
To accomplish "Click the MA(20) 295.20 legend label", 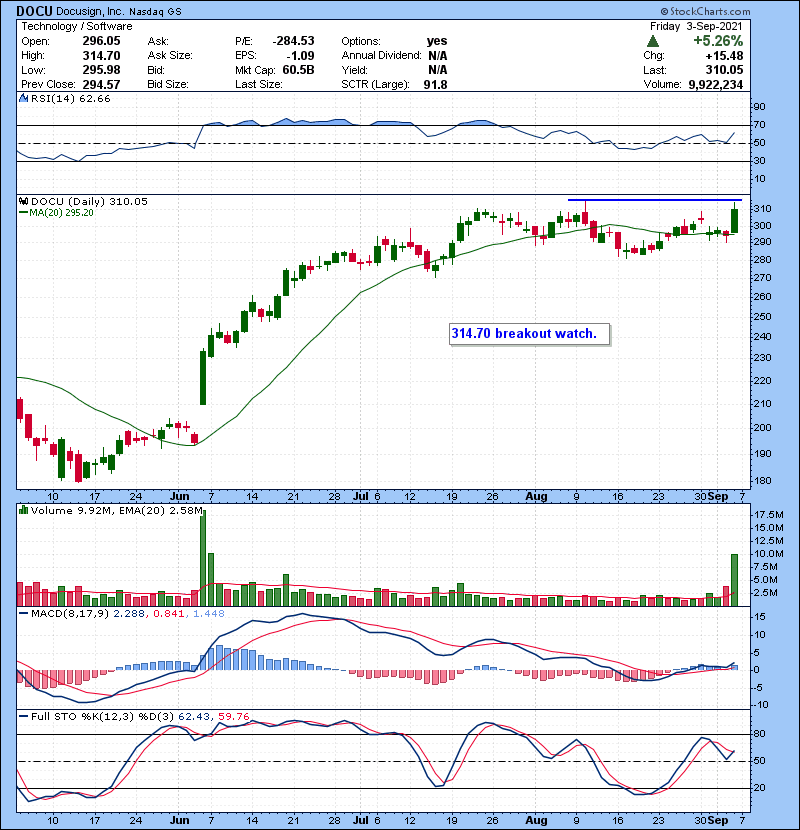I will point(61,213).
